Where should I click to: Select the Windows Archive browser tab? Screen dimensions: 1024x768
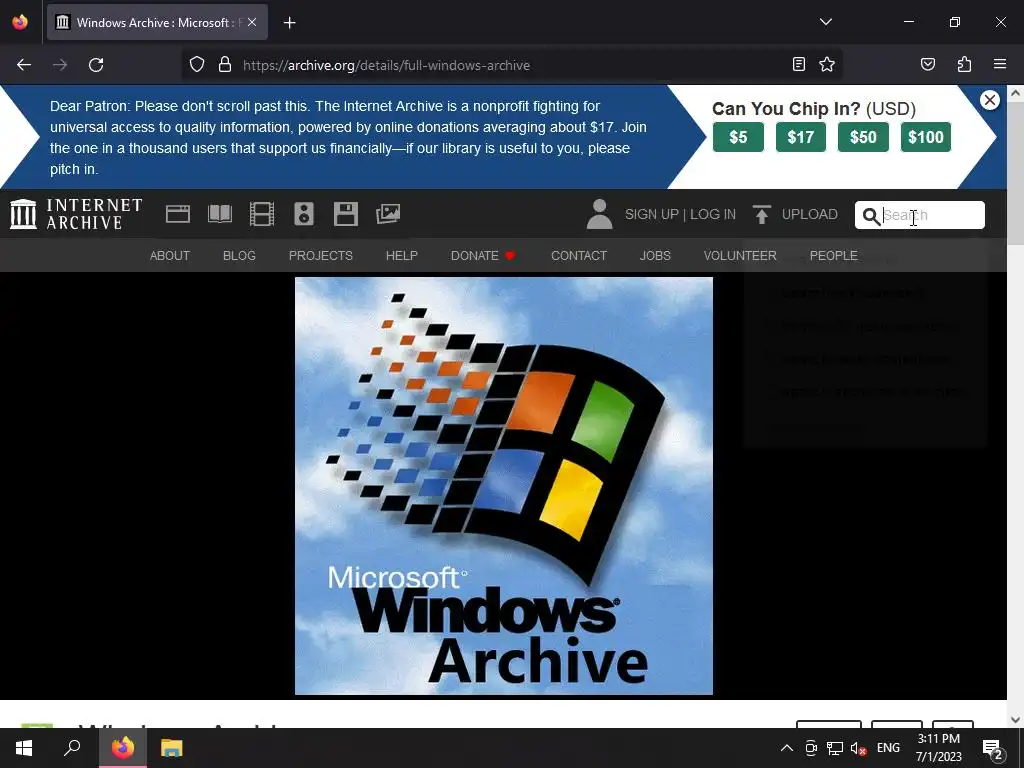pyautogui.click(x=157, y=22)
